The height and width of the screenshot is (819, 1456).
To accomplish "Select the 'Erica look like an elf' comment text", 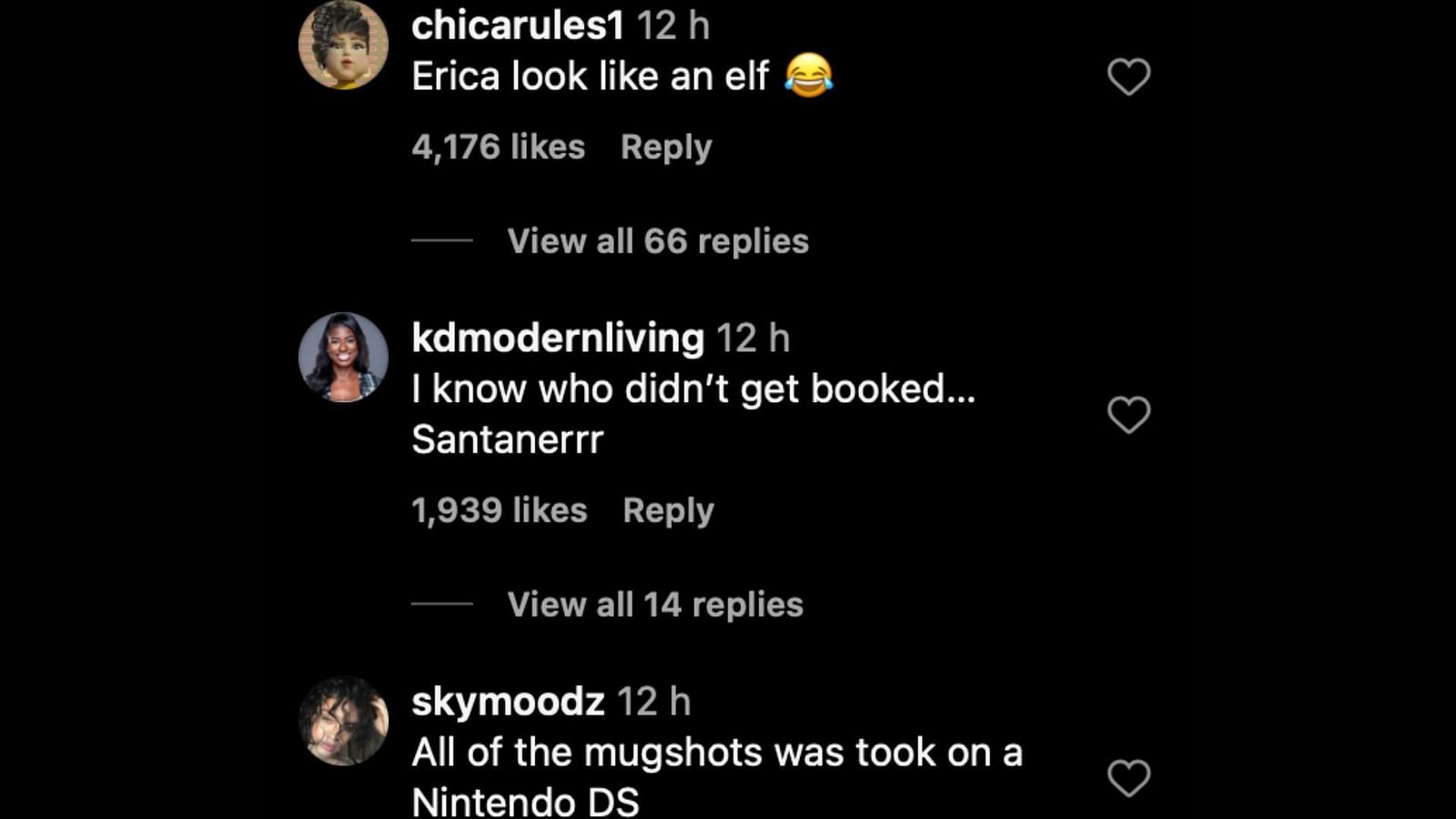I will point(591,76).
